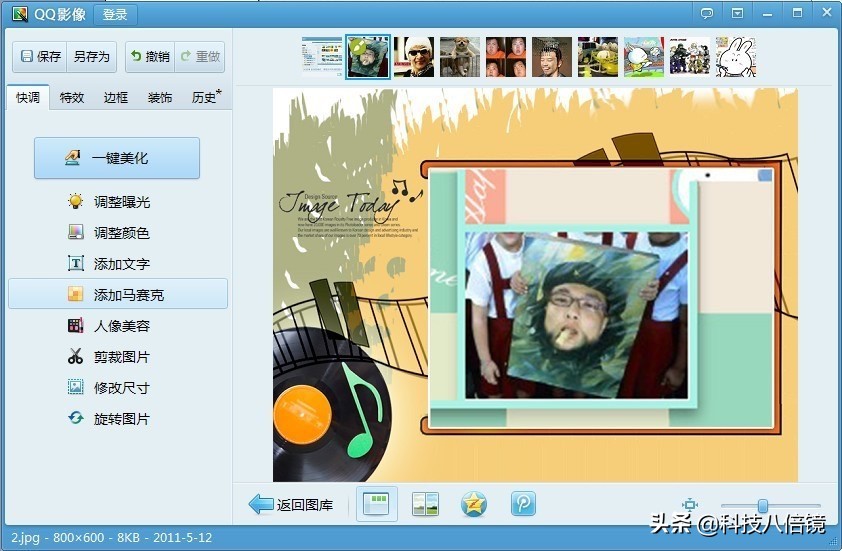Screen dimensions: 842x551
Task: Switch to the 特效 effects tab
Action: [x=72, y=98]
